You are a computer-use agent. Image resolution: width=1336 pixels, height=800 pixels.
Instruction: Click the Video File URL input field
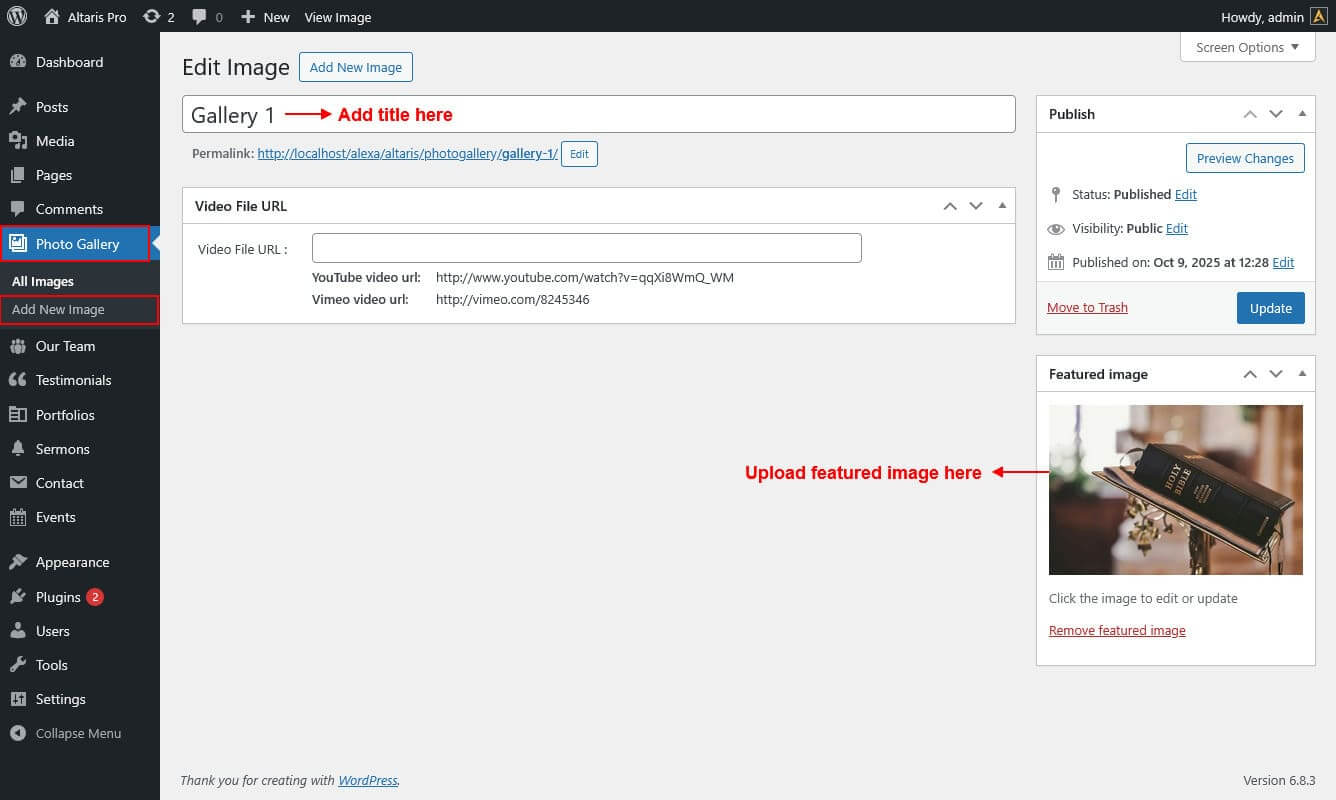[586, 248]
